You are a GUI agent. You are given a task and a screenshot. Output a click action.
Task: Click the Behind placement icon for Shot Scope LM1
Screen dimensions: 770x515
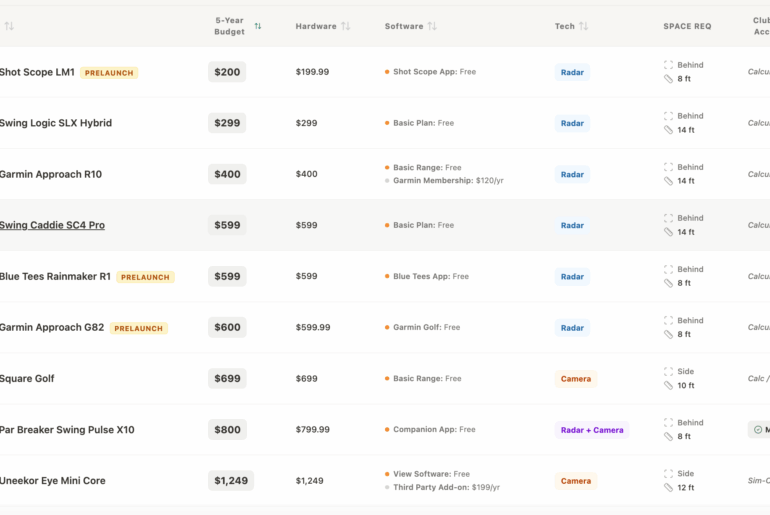pyautogui.click(x=668, y=65)
